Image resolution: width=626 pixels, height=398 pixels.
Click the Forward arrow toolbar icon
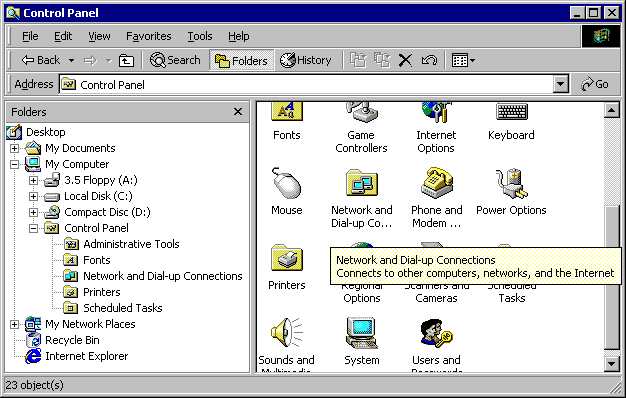[x=91, y=61]
